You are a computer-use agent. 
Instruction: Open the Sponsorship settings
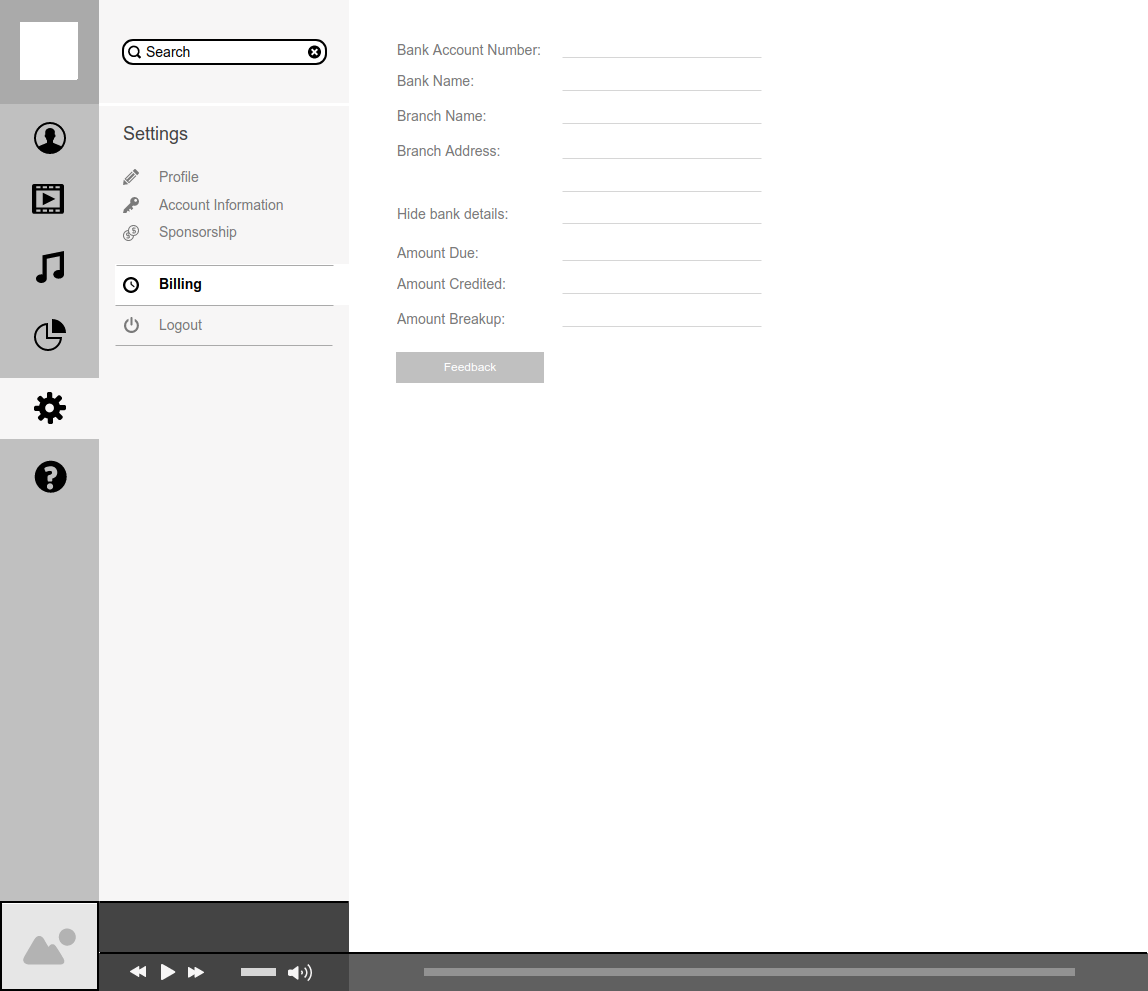(x=198, y=232)
